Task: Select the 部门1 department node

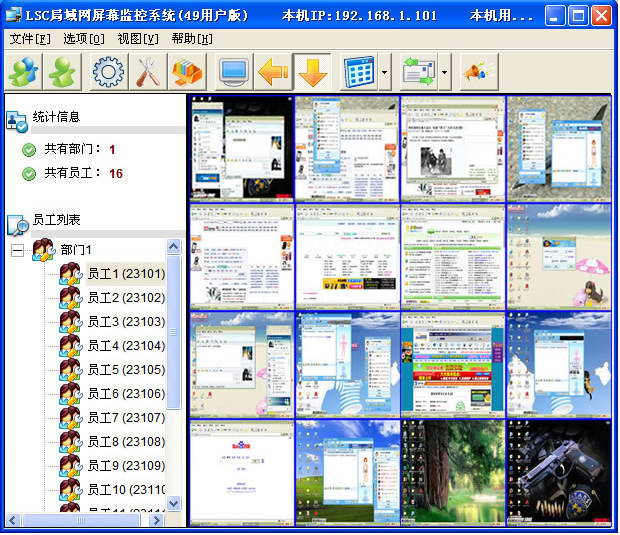Action: pyautogui.click(x=76, y=250)
